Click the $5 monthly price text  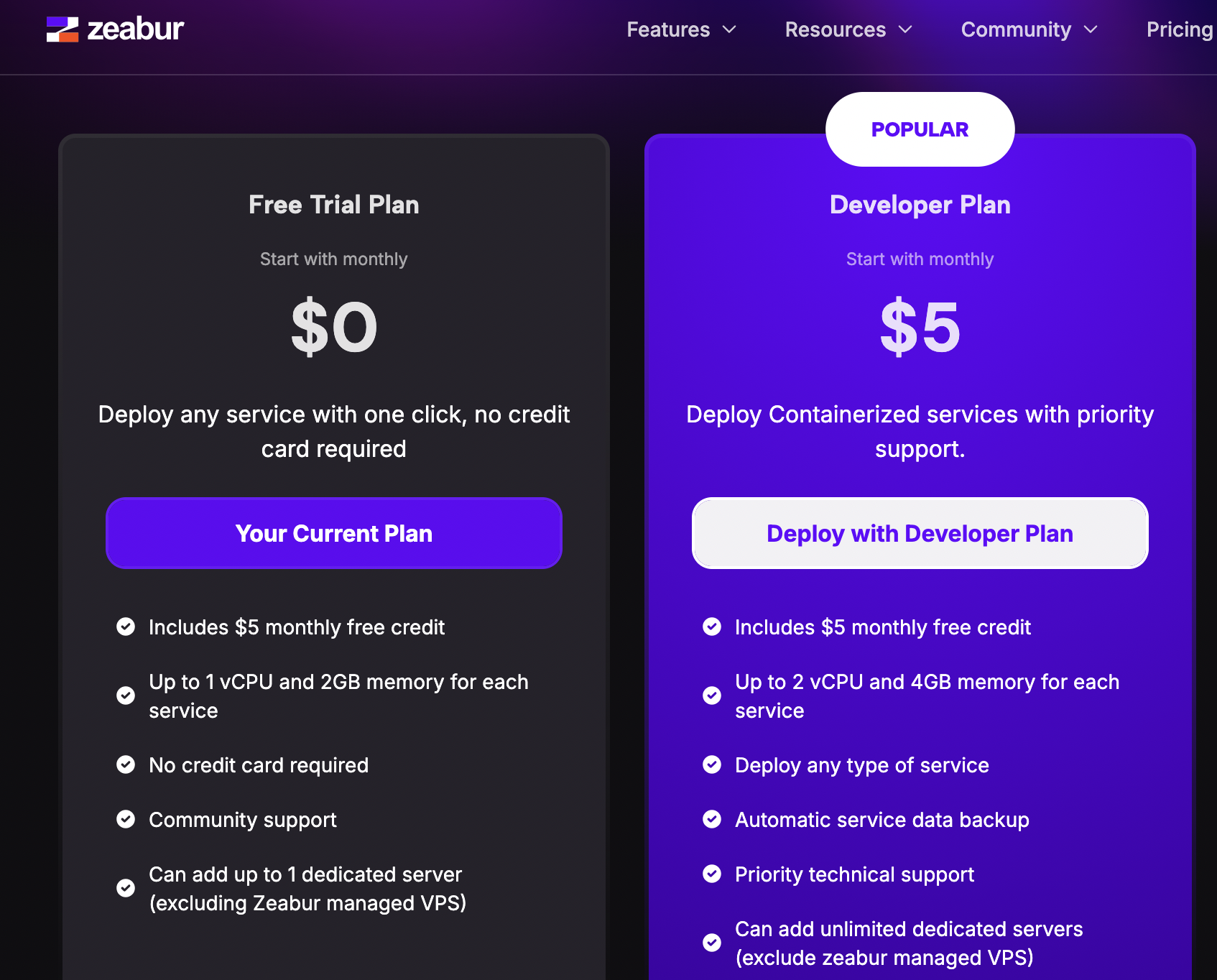pyautogui.click(x=920, y=327)
